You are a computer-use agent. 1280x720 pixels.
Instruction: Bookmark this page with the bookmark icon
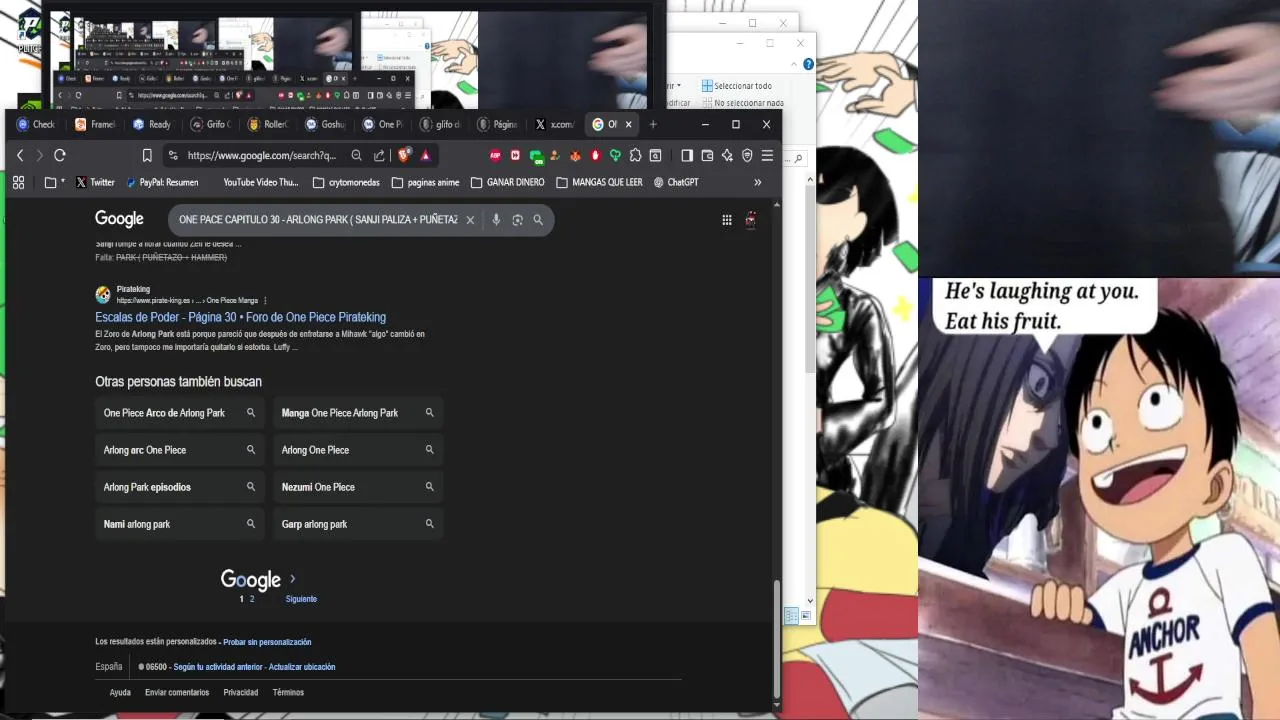tap(147, 155)
